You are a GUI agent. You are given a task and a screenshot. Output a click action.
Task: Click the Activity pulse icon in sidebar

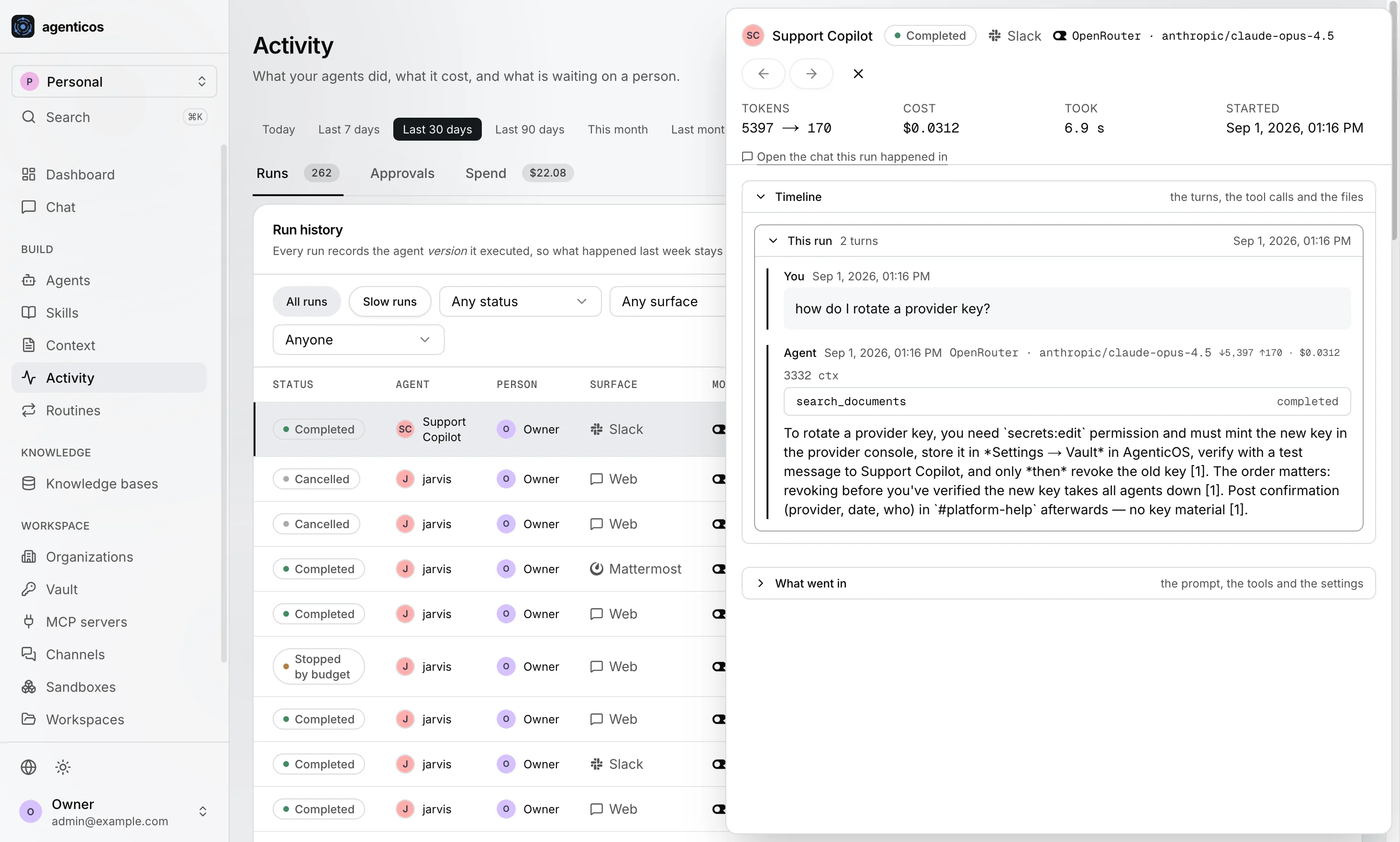pos(28,377)
